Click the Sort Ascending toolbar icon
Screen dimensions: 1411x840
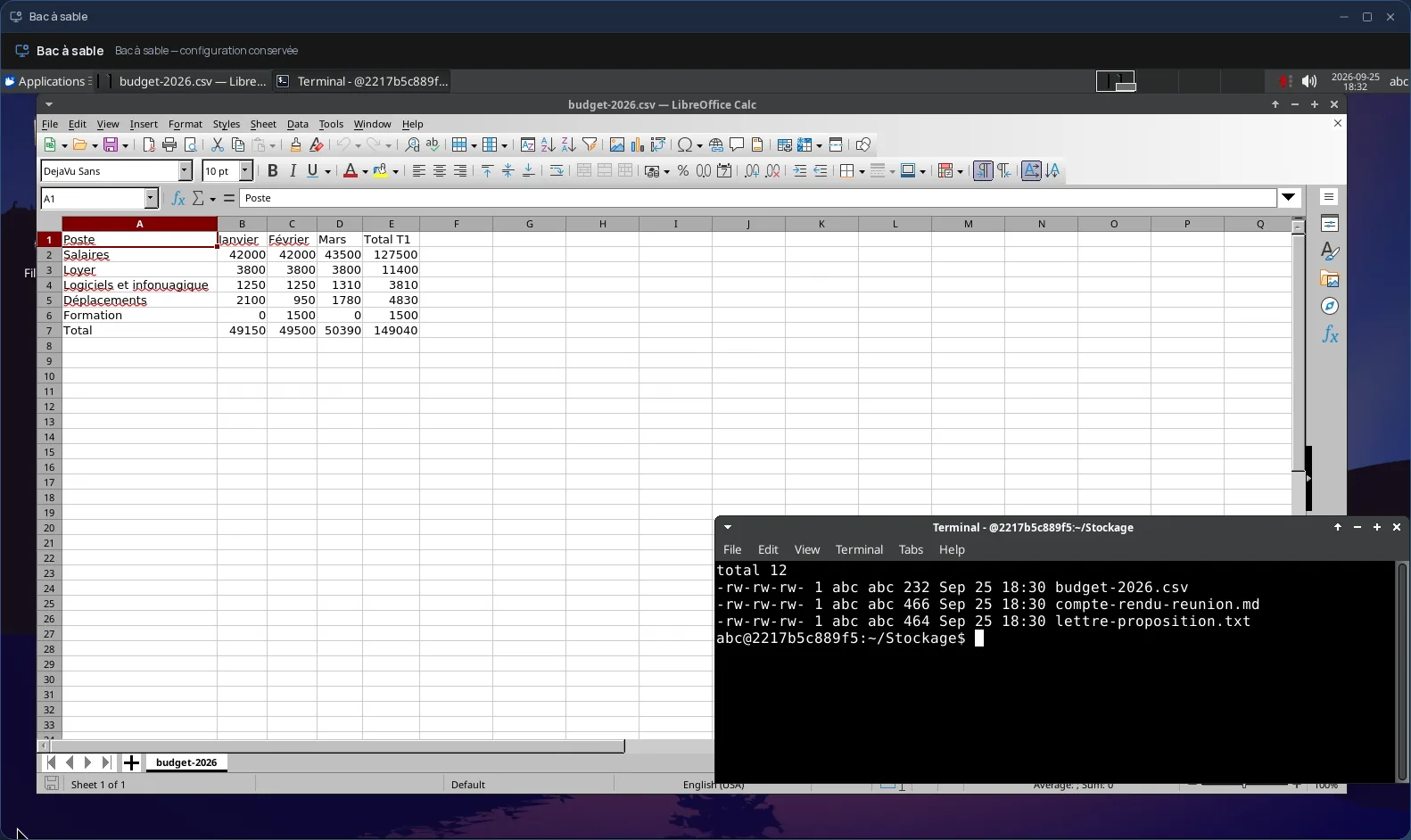pos(548,144)
